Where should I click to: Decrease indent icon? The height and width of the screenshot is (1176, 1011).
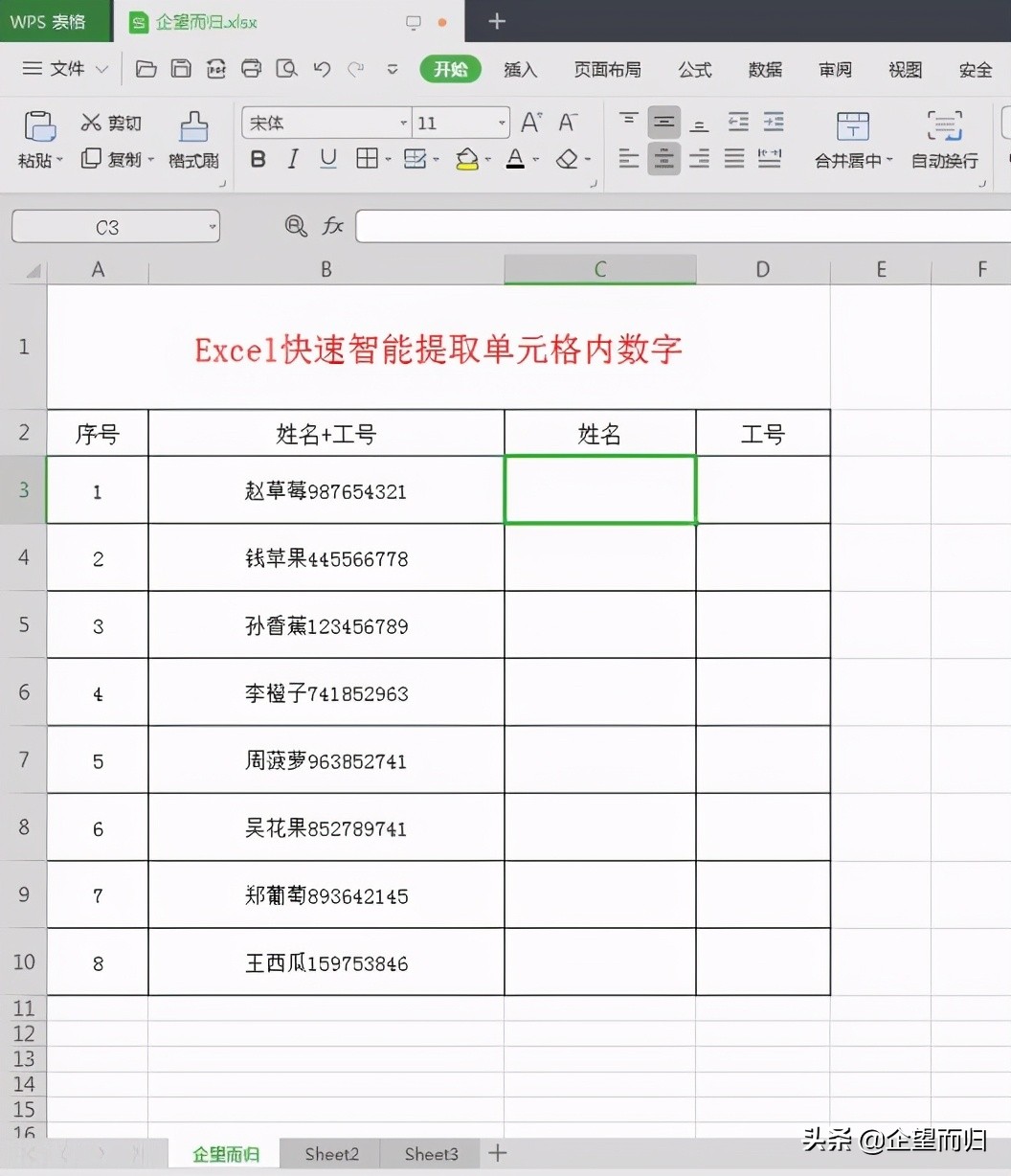tap(738, 123)
